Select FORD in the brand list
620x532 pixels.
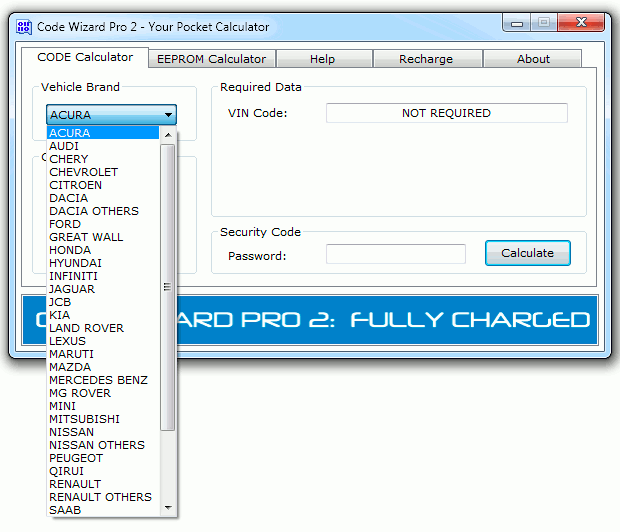pos(103,224)
